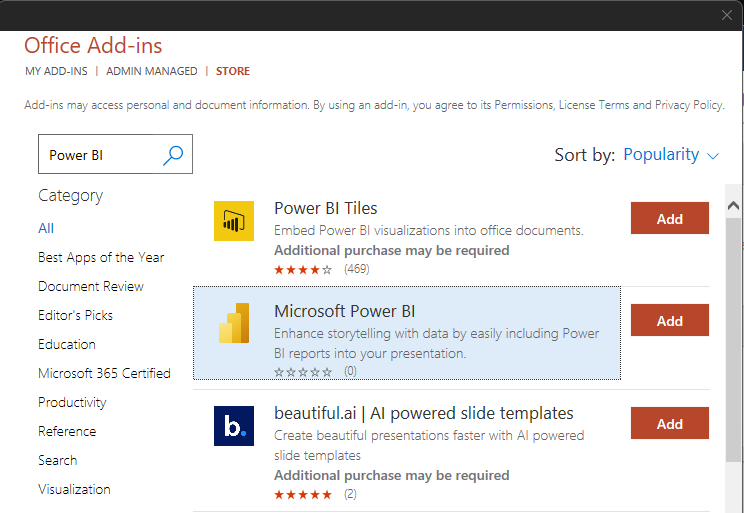The width and height of the screenshot is (744, 513).
Task: Open the Power BI Tiles add-in icon
Action: pos(234,221)
